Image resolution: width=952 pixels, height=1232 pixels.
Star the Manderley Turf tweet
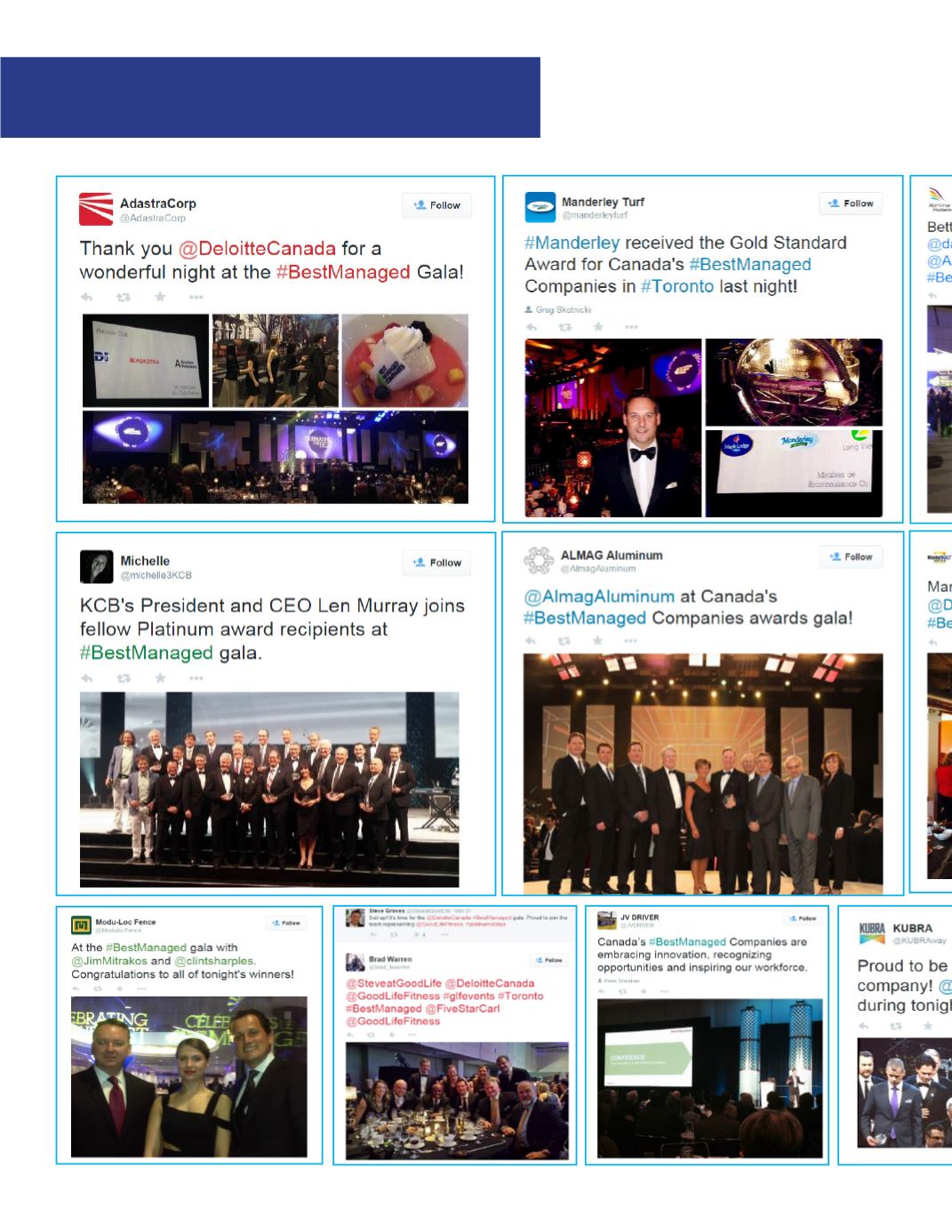point(598,327)
